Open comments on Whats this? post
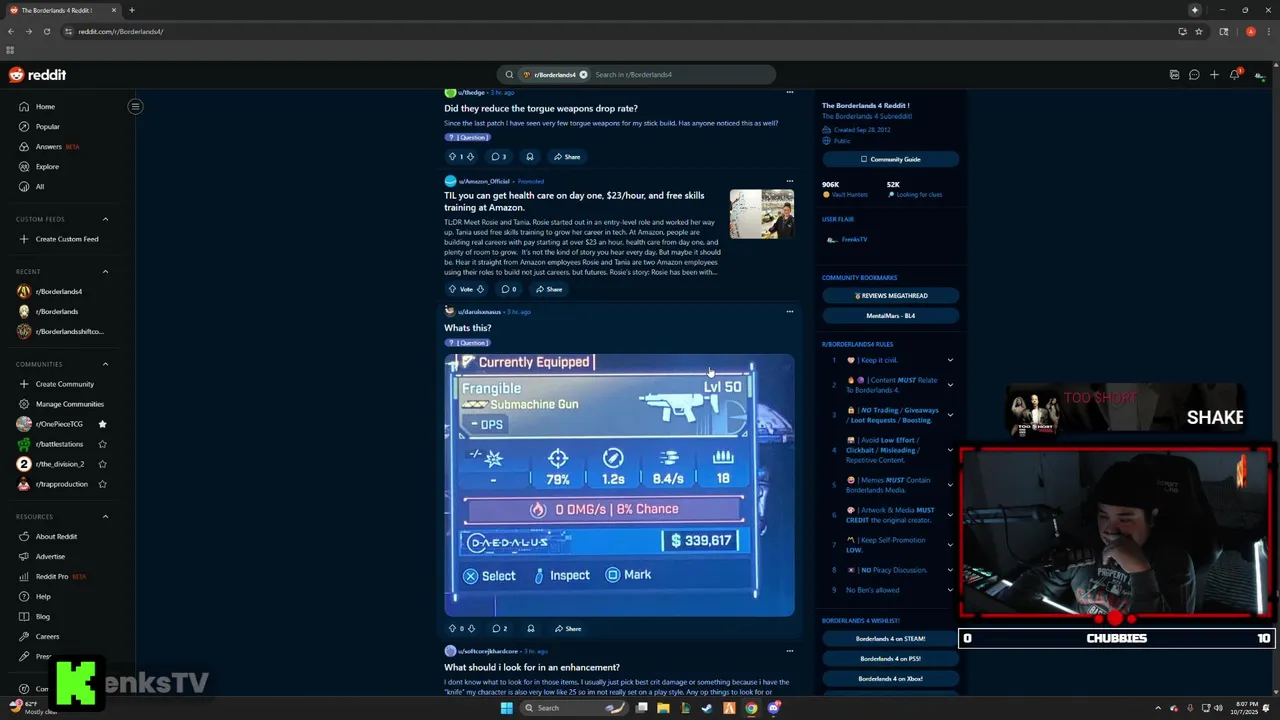The image size is (1280, 720). [x=499, y=629]
